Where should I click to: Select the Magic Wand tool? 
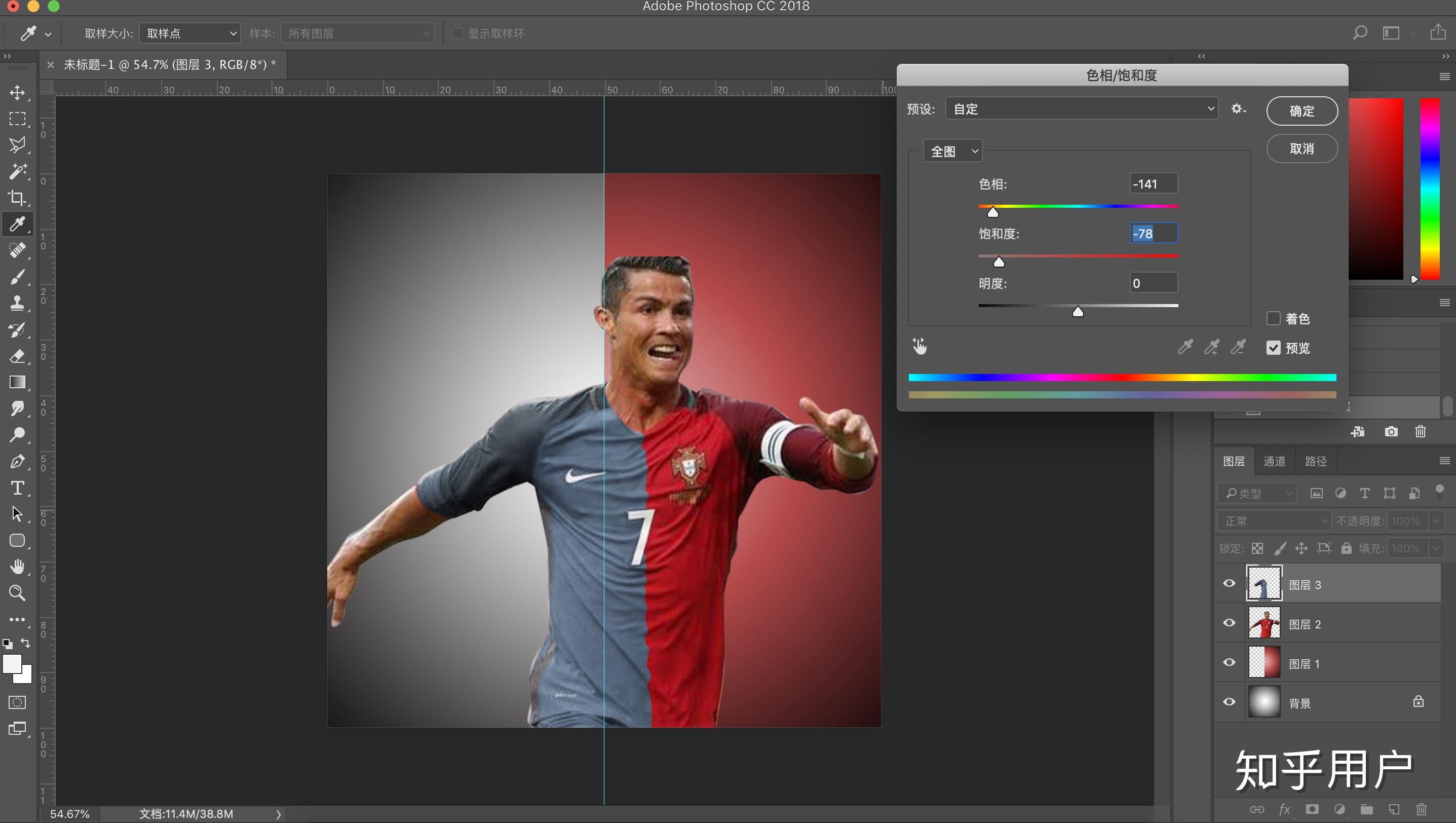tap(18, 171)
